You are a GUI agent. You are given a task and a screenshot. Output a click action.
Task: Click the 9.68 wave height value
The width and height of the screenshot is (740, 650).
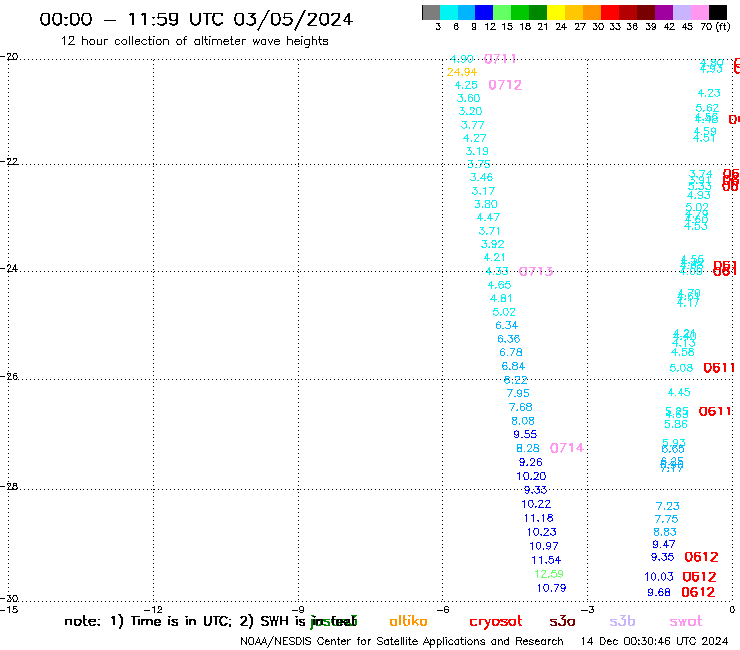[659, 592]
